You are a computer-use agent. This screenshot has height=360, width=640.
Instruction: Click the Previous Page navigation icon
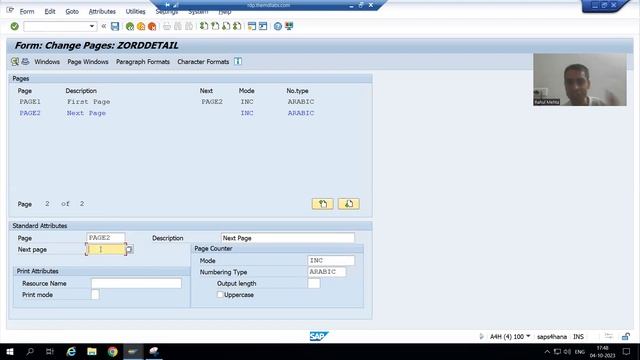(x=215, y=27)
